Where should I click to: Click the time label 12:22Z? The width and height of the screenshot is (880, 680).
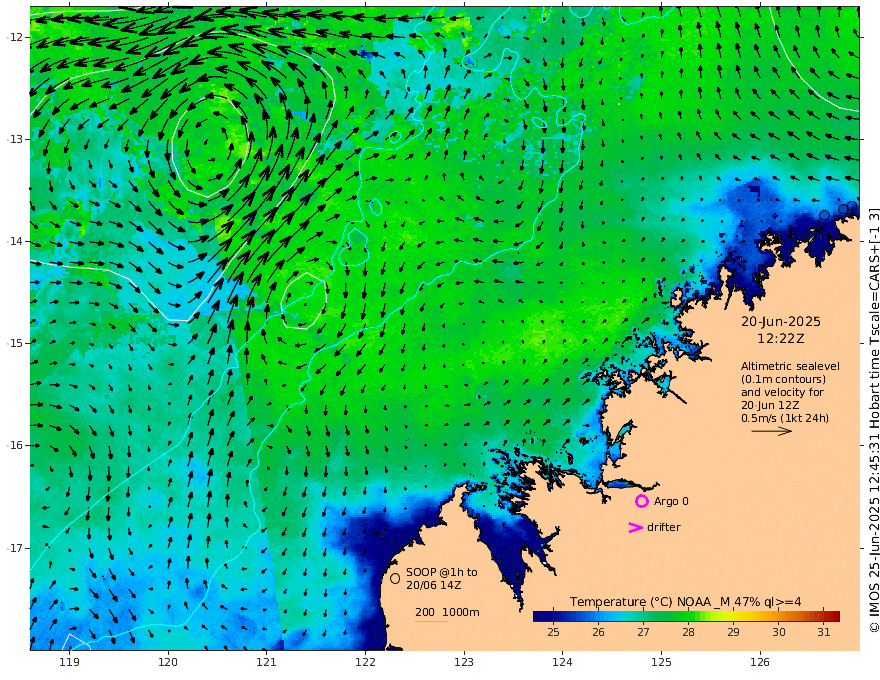(781, 339)
